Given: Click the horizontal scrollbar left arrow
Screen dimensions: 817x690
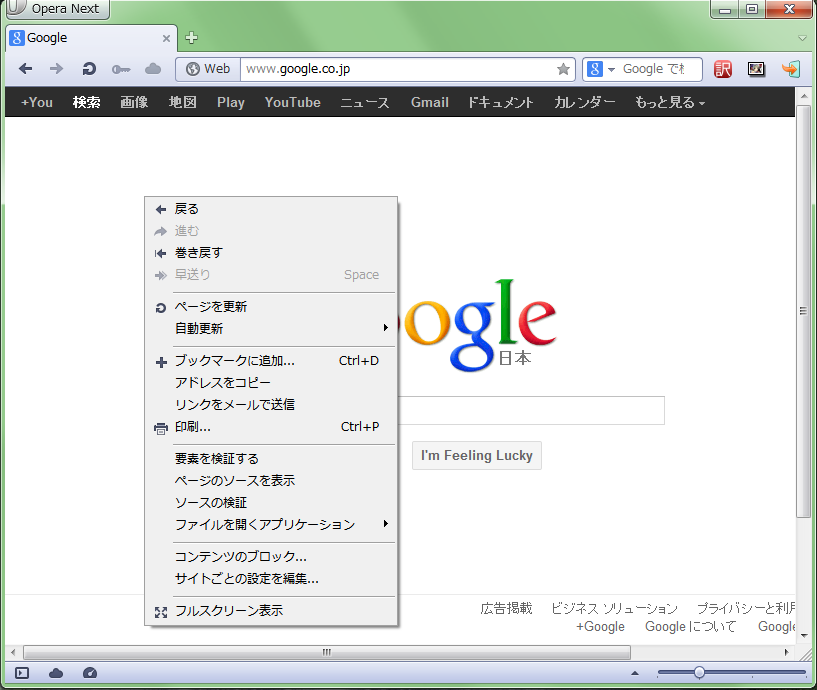Looking at the screenshot, I should (x=13, y=652).
